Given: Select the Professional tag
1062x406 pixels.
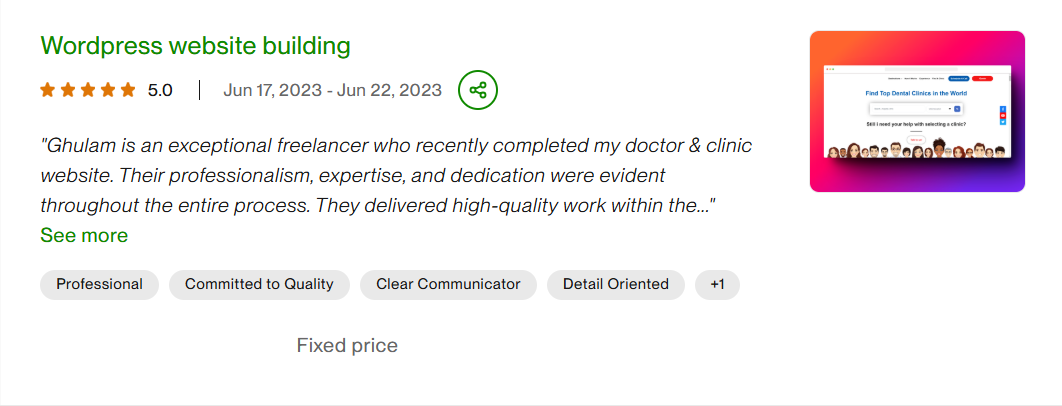Looking at the screenshot, I should coord(99,284).
